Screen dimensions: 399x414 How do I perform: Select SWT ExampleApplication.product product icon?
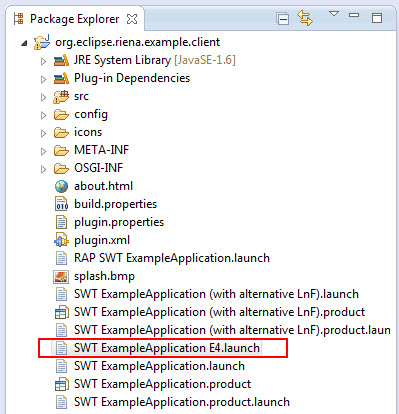pyautogui.click(x=62, y=385)
